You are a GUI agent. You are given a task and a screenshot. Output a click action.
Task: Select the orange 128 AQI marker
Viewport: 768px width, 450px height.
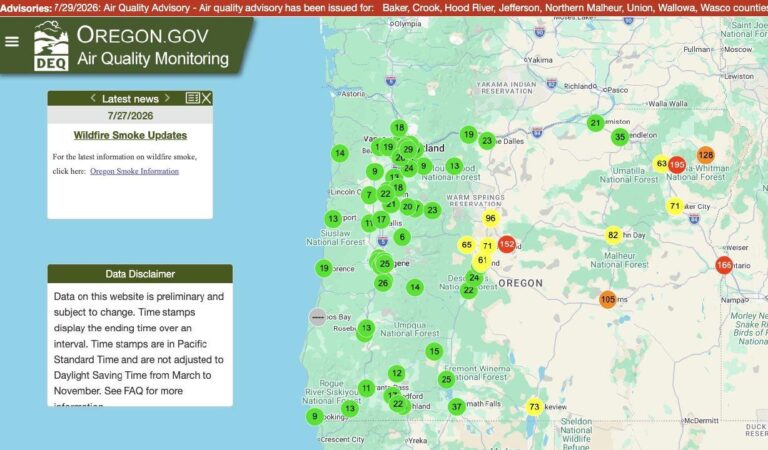click(705, 155)
